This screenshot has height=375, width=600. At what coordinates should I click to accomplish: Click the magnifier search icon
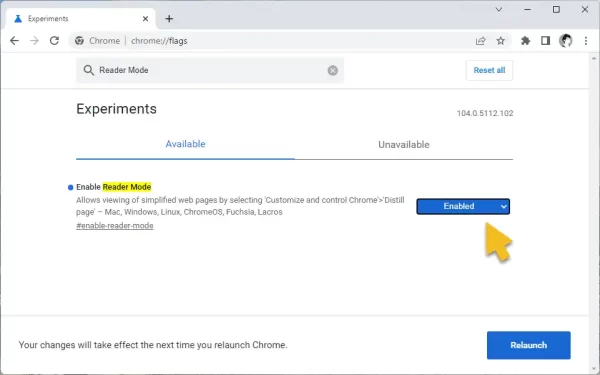point(89,70)
